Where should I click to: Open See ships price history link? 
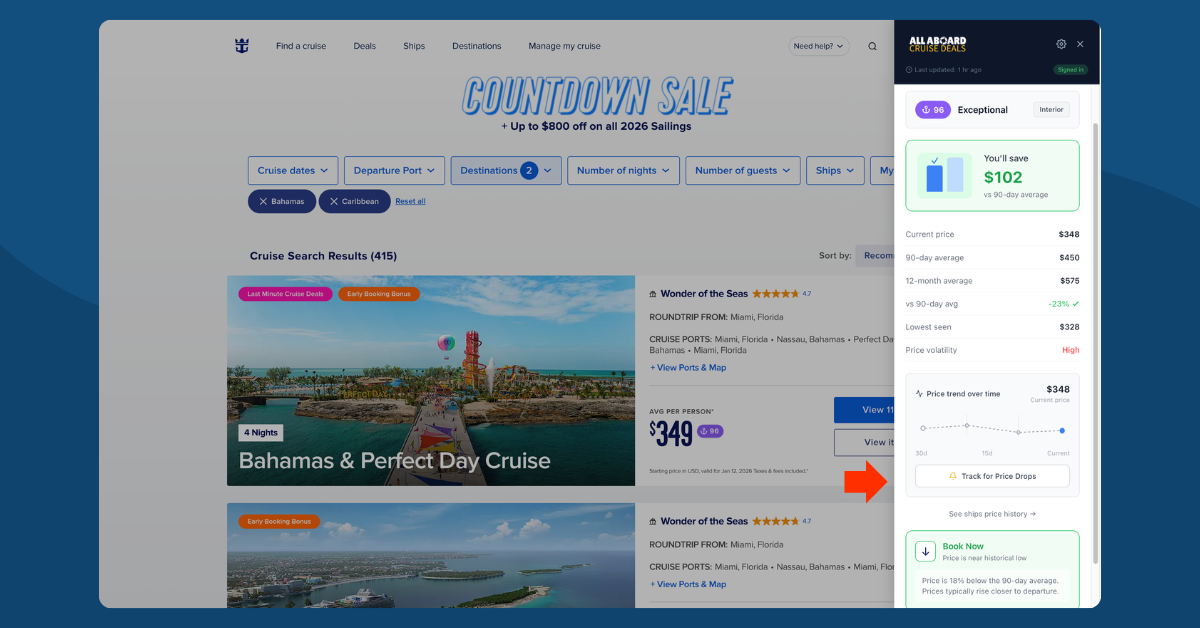point(991,514)
